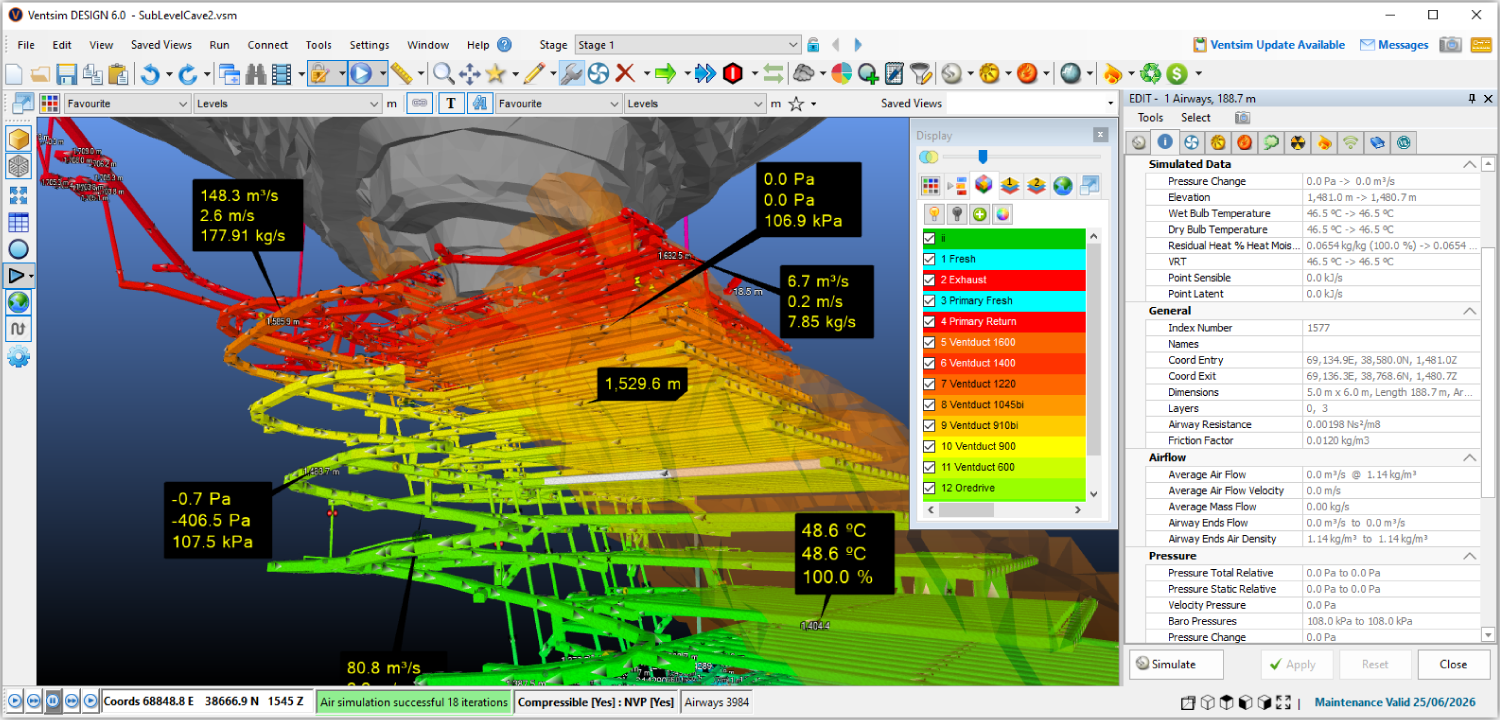Toggle the 9 Ventduct 910bi checkbox
The image size is (1500, 720).
coord(930,426)
